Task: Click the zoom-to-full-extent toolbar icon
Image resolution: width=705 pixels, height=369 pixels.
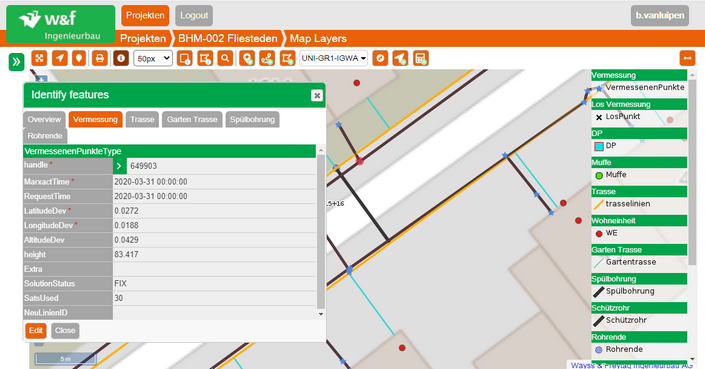Action: coord(40,58)
